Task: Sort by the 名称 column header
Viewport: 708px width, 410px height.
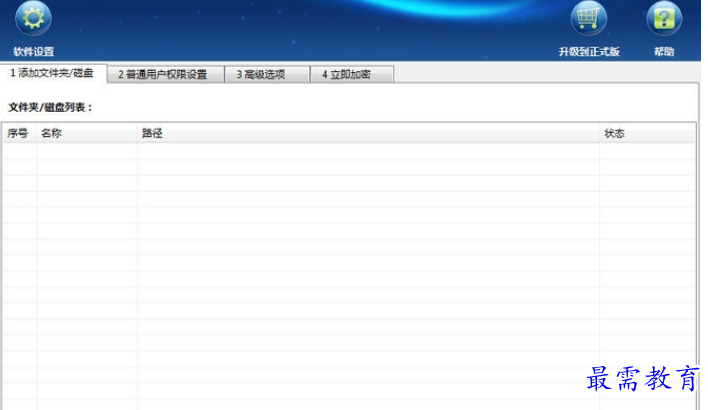Action: pos(87,133)
